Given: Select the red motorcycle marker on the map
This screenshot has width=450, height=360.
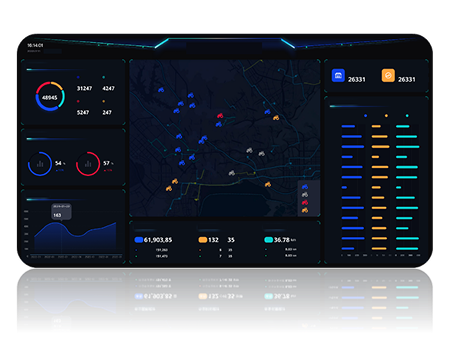Looking at the screenshot, I should click(220, 116).
